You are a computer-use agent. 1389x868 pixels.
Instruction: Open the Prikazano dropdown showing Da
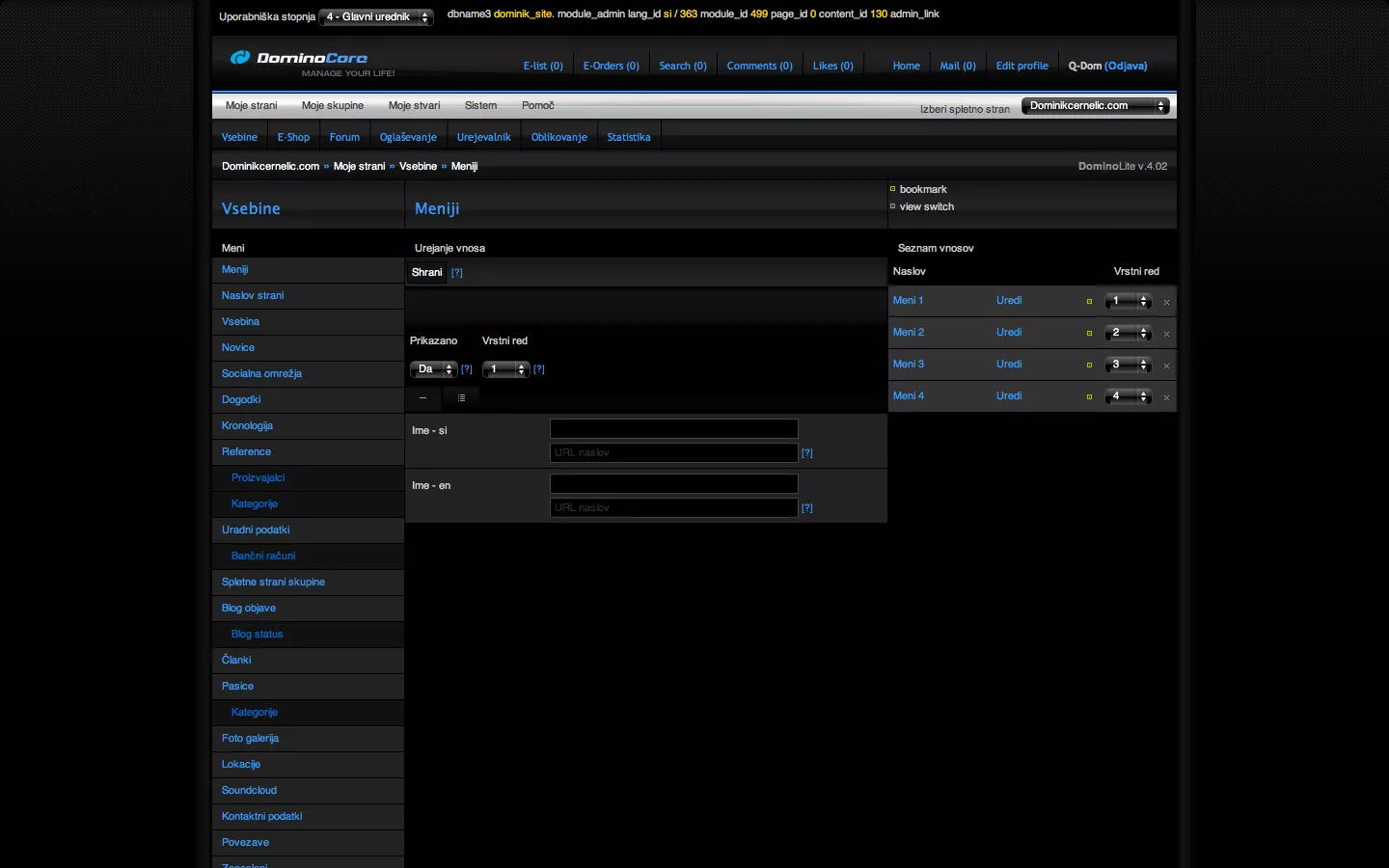coord(433,369)
